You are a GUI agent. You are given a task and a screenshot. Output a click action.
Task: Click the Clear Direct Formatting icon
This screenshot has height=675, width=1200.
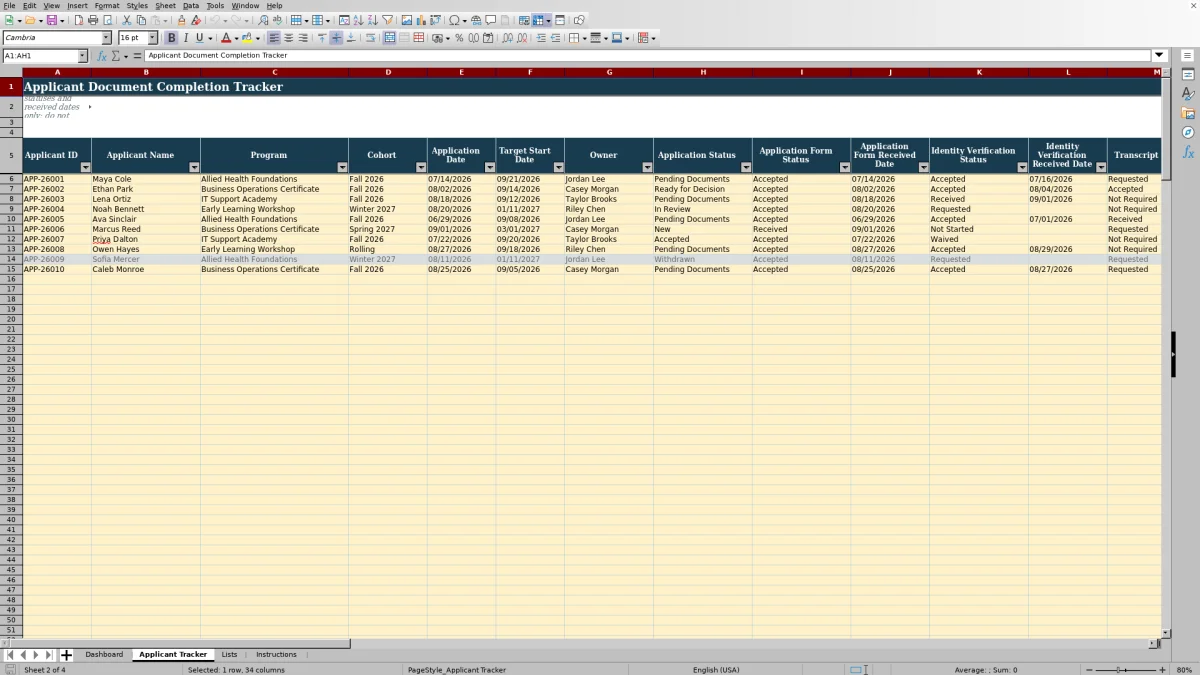click(196, 20)
